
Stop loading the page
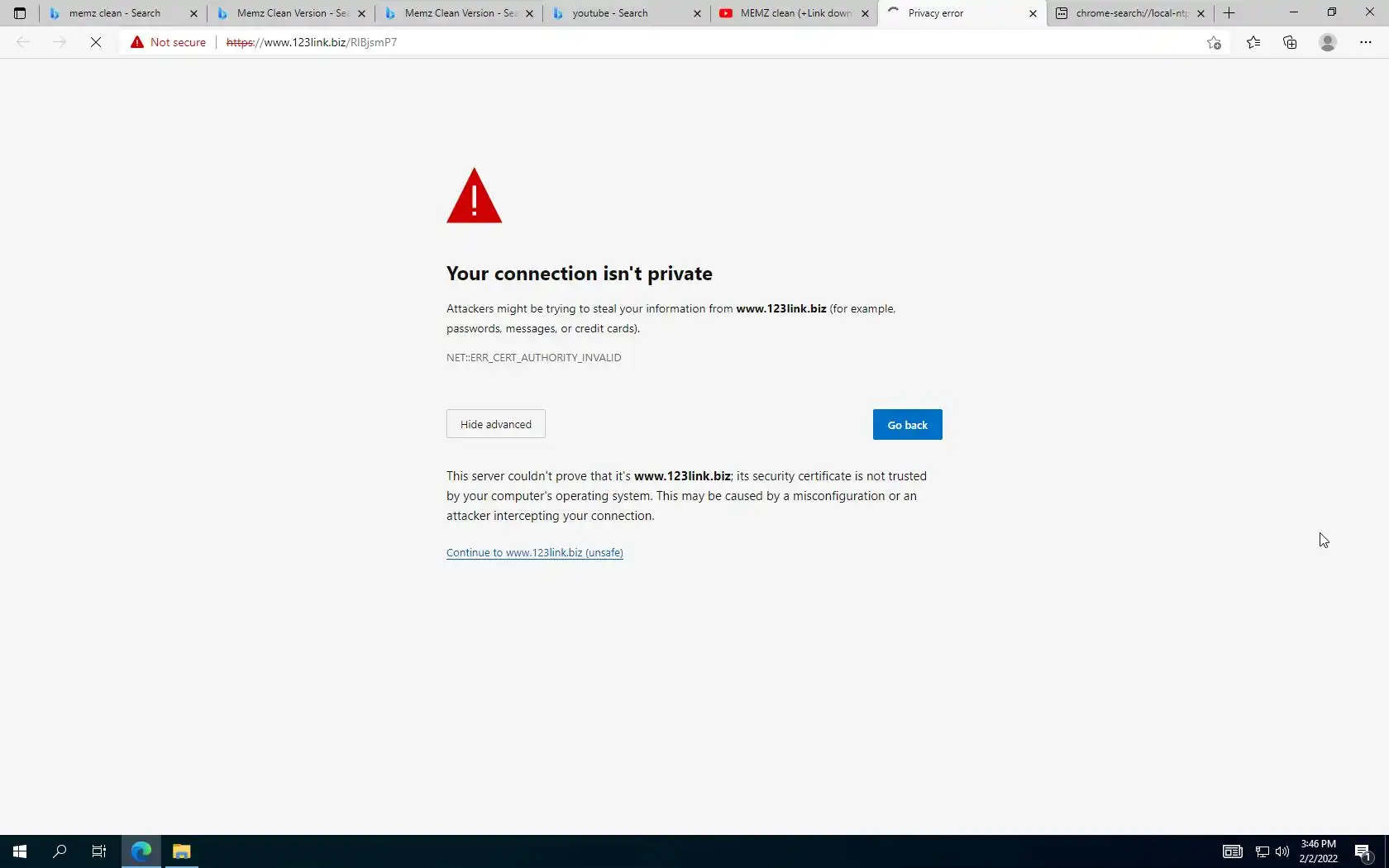[96, 42]
